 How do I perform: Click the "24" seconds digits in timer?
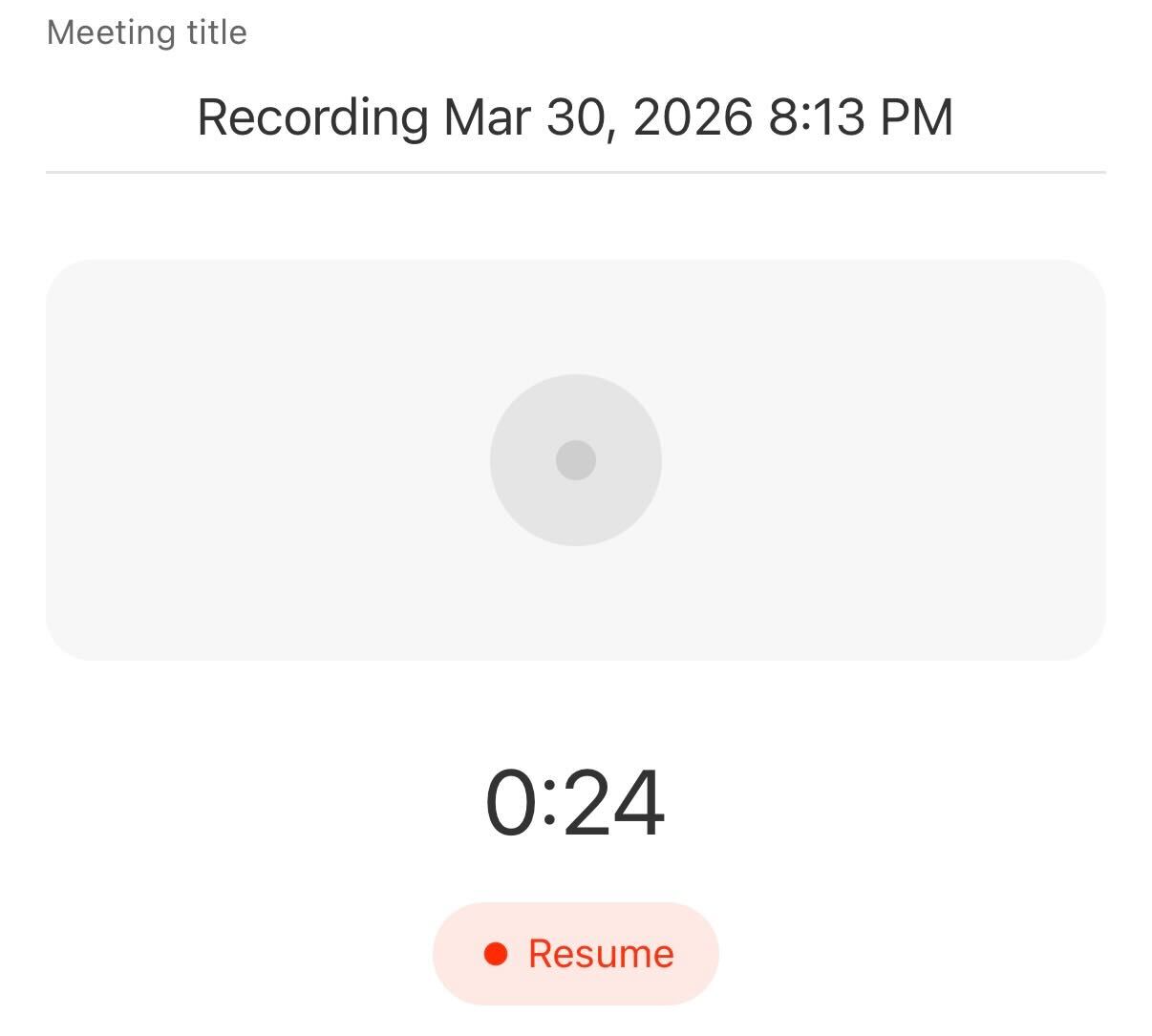point(617,804)
